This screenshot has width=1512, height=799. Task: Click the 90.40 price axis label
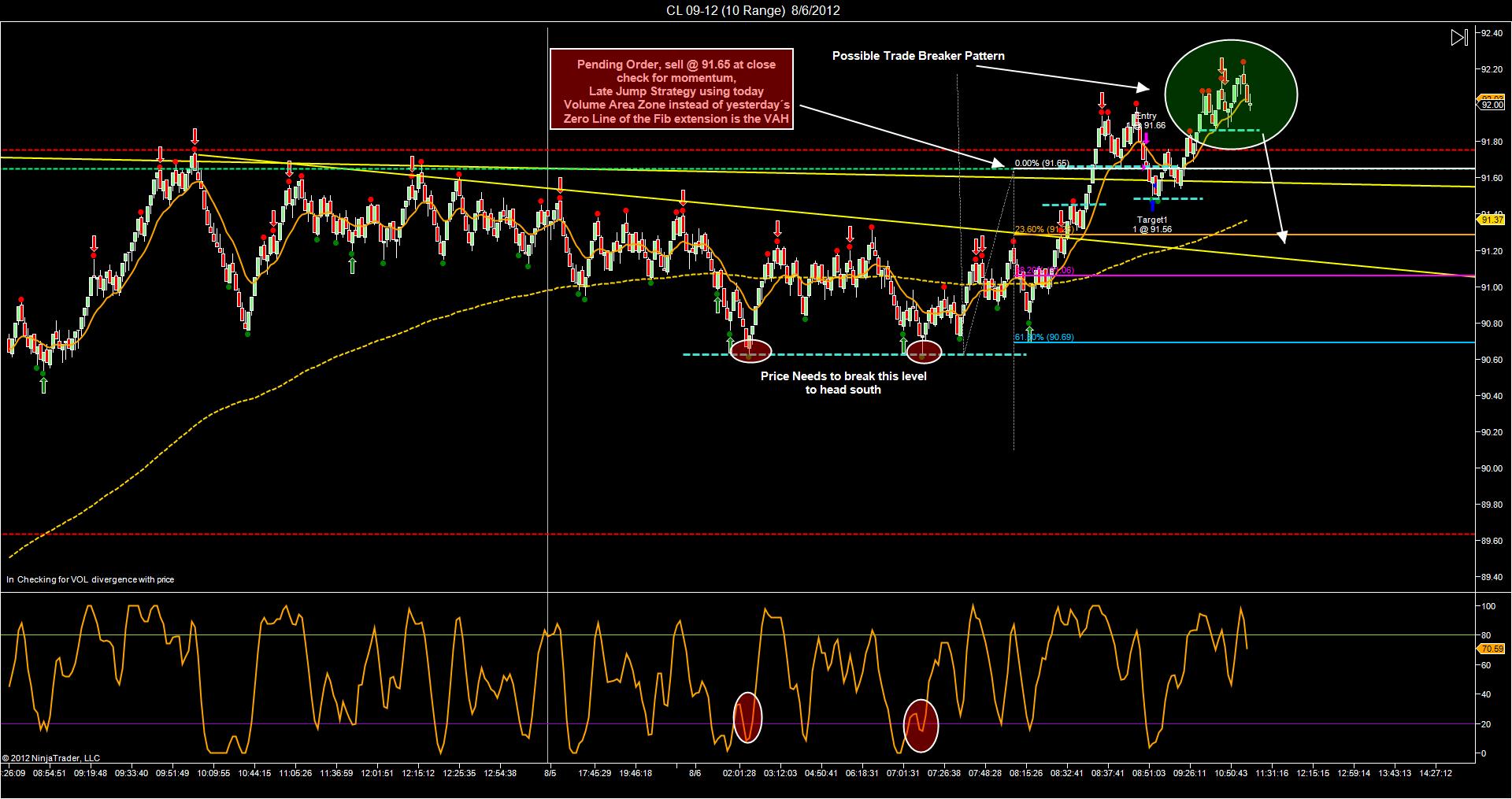coord(1492,396)
